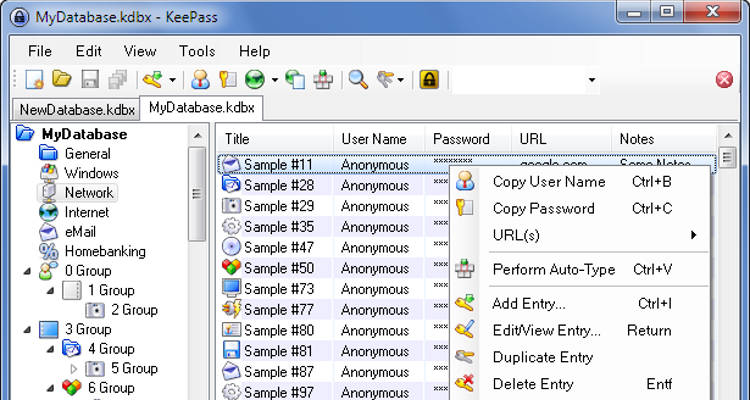Open the Edit menu
Image resolution: width=750 pixels, height=400 pixels.
tap(89, 51)
